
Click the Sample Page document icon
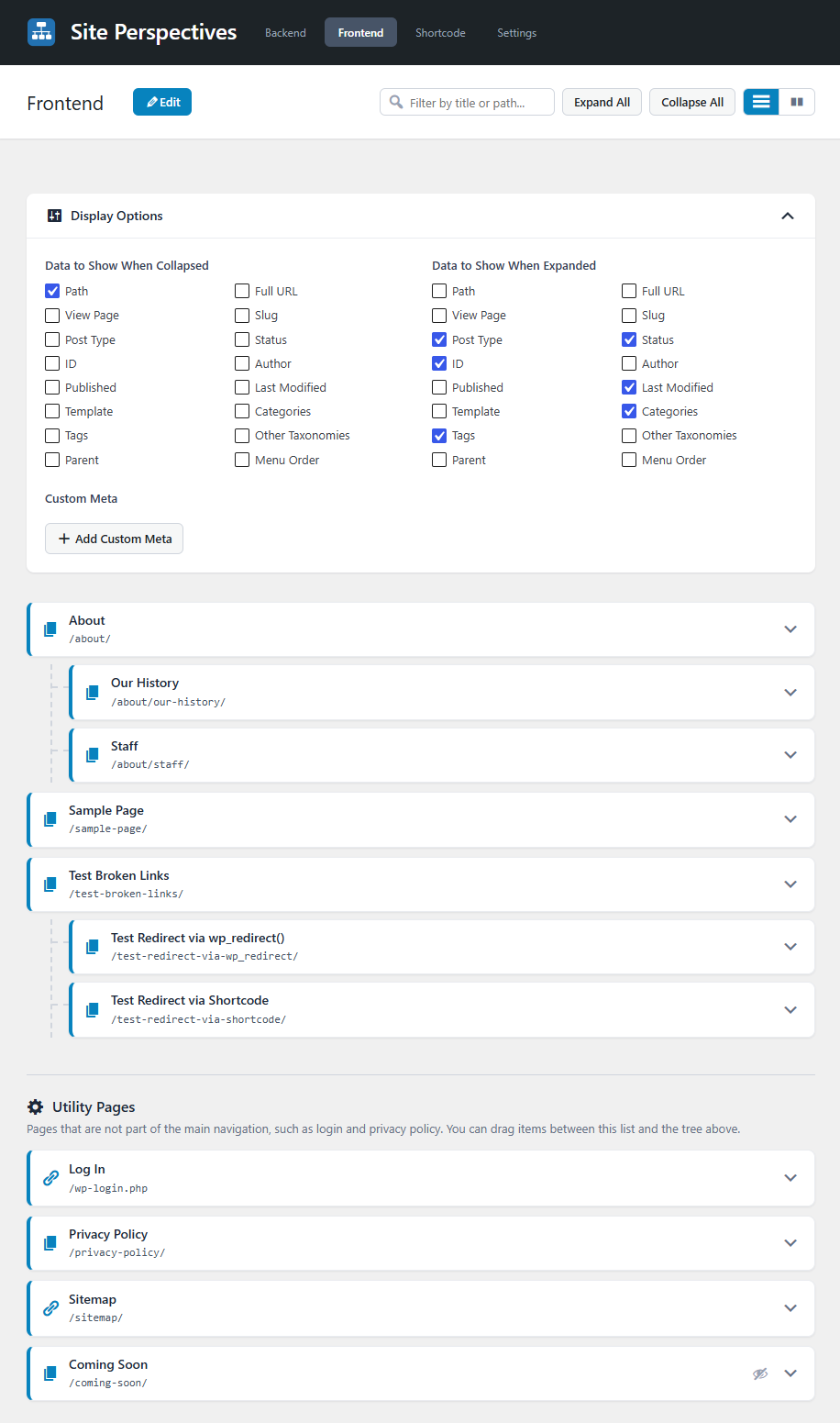tap(50, 819)
